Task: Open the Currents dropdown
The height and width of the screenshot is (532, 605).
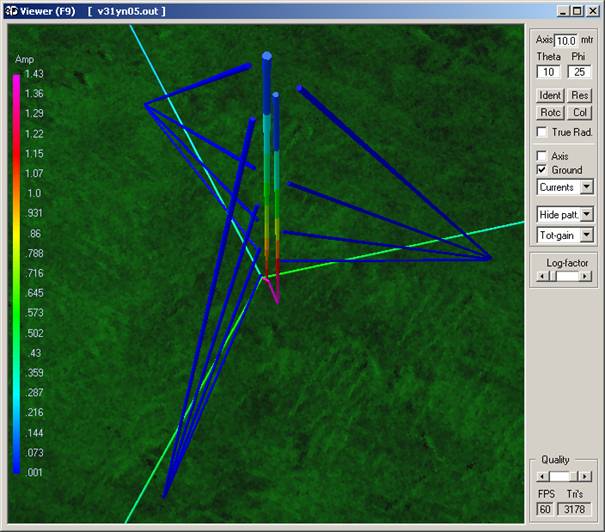Action: 586,186
